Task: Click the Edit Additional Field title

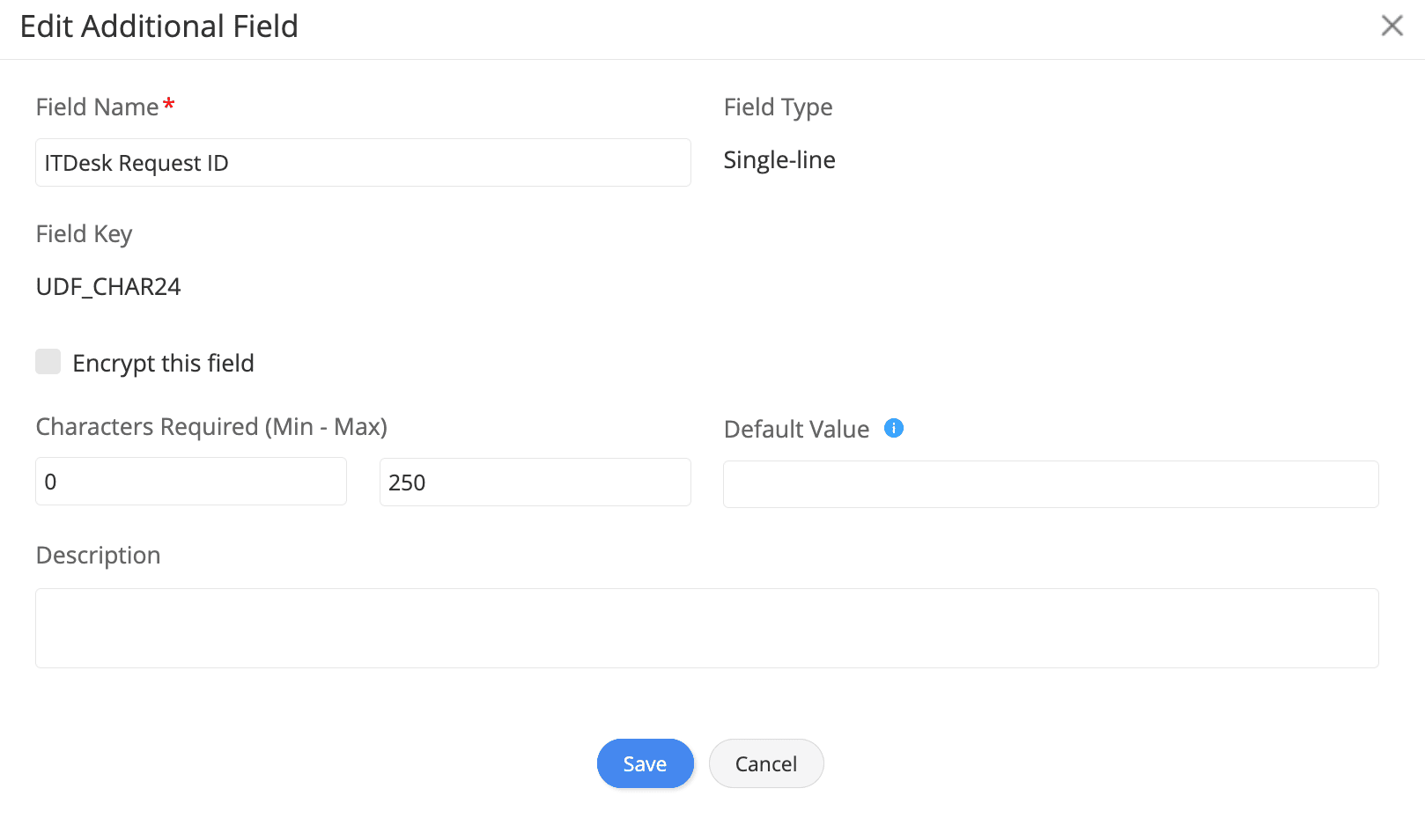Action: click(159, 26)
